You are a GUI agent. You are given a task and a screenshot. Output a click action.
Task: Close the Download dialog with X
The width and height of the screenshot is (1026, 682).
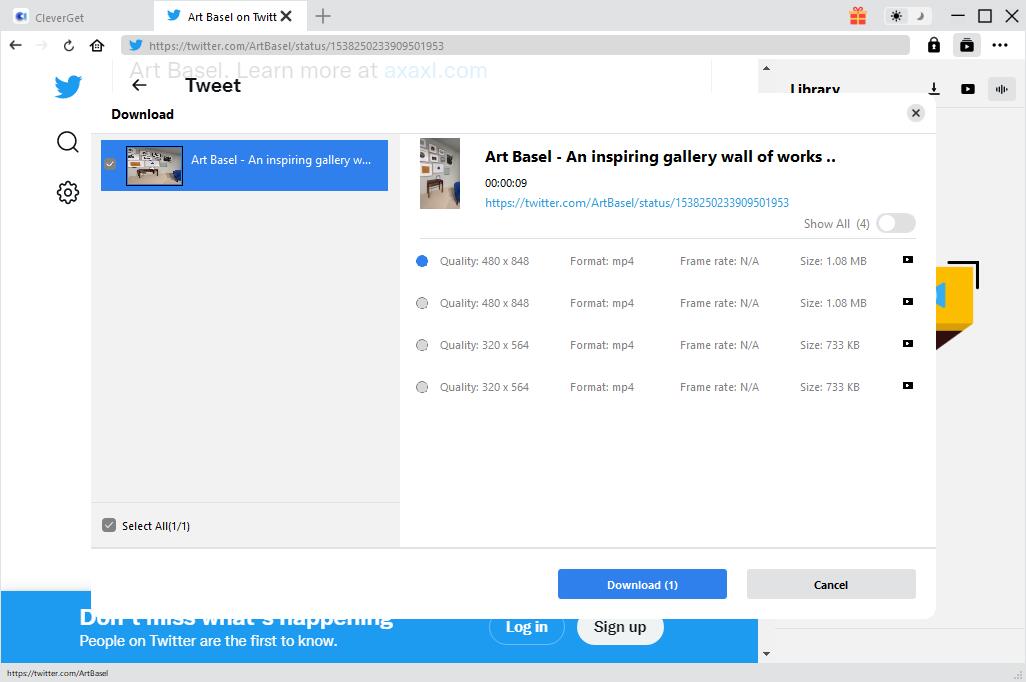point(915,113)
